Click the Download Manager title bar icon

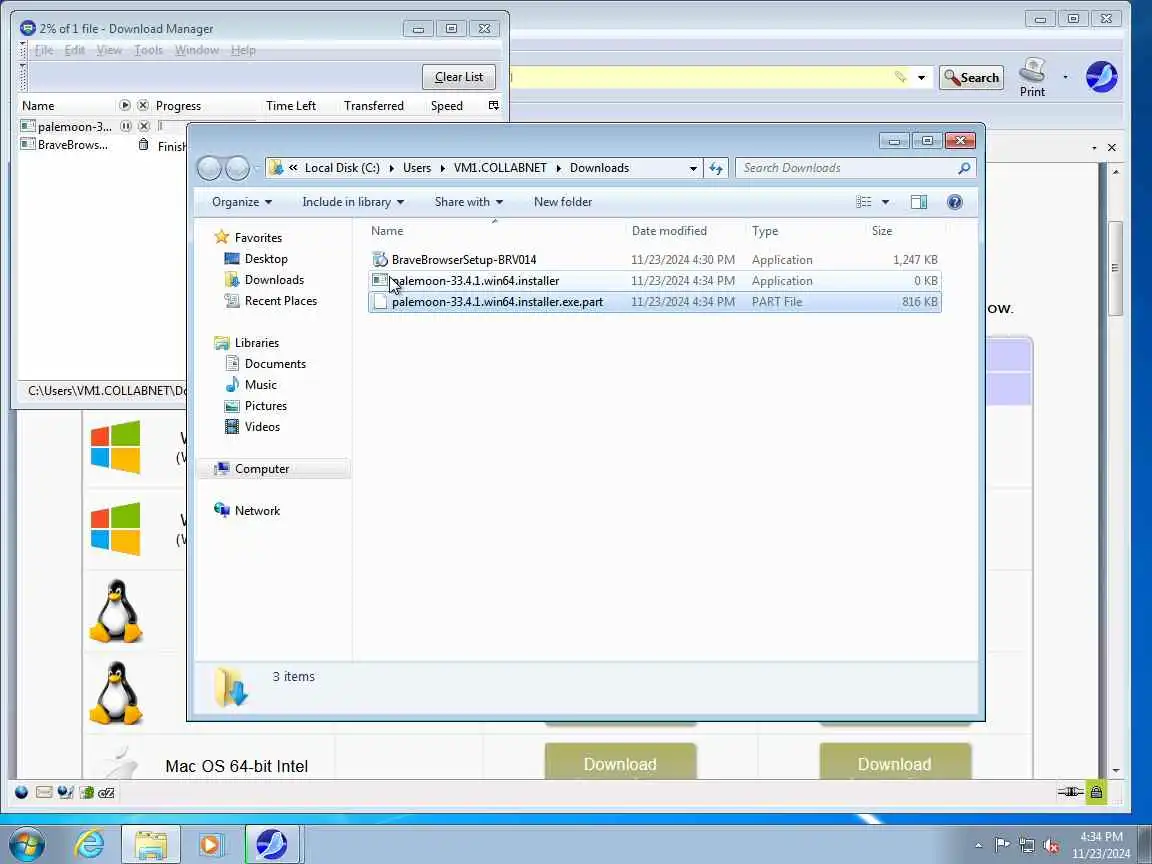[28, 29]
